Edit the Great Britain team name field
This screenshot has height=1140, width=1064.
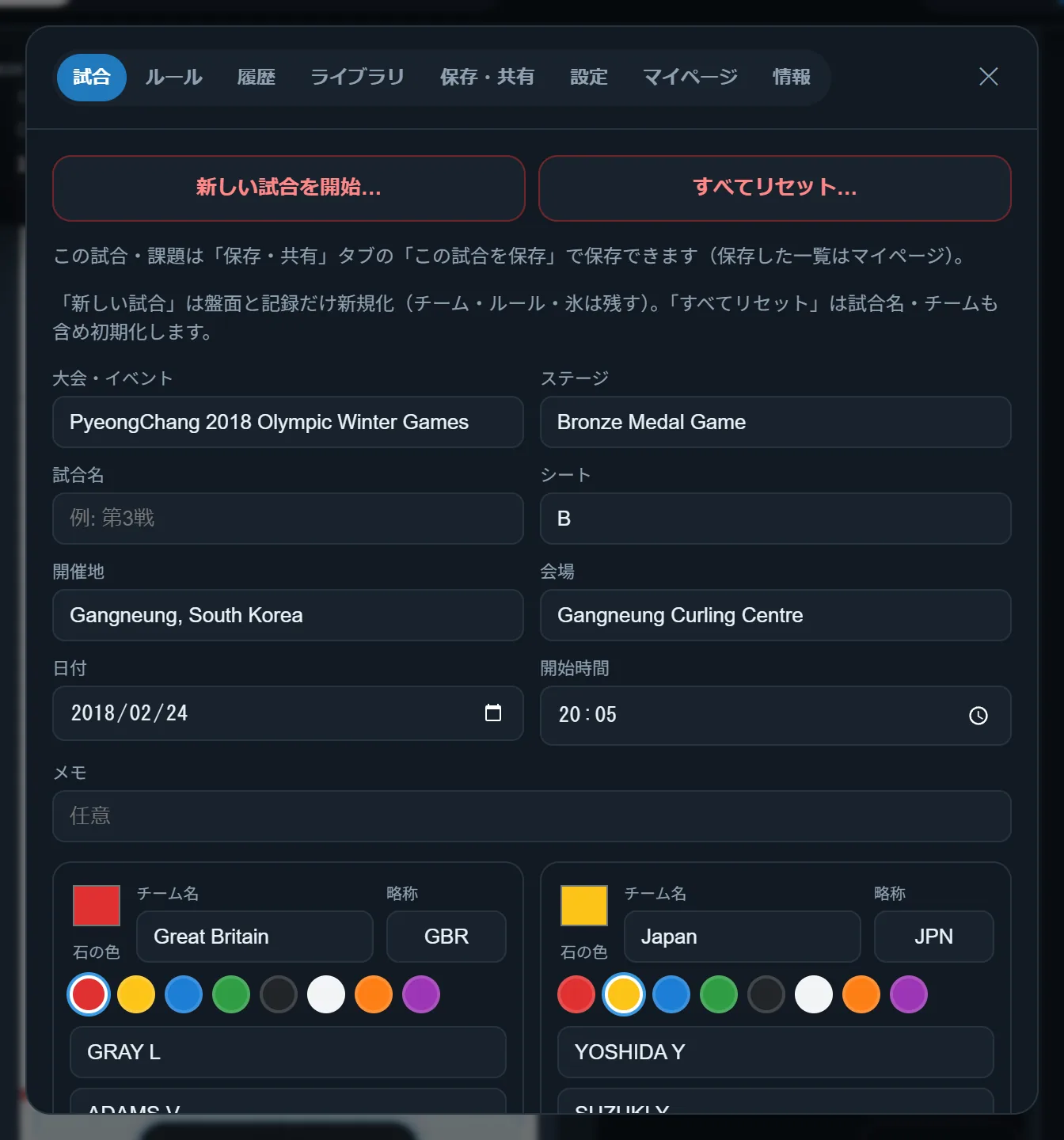(x=255, y=937)
